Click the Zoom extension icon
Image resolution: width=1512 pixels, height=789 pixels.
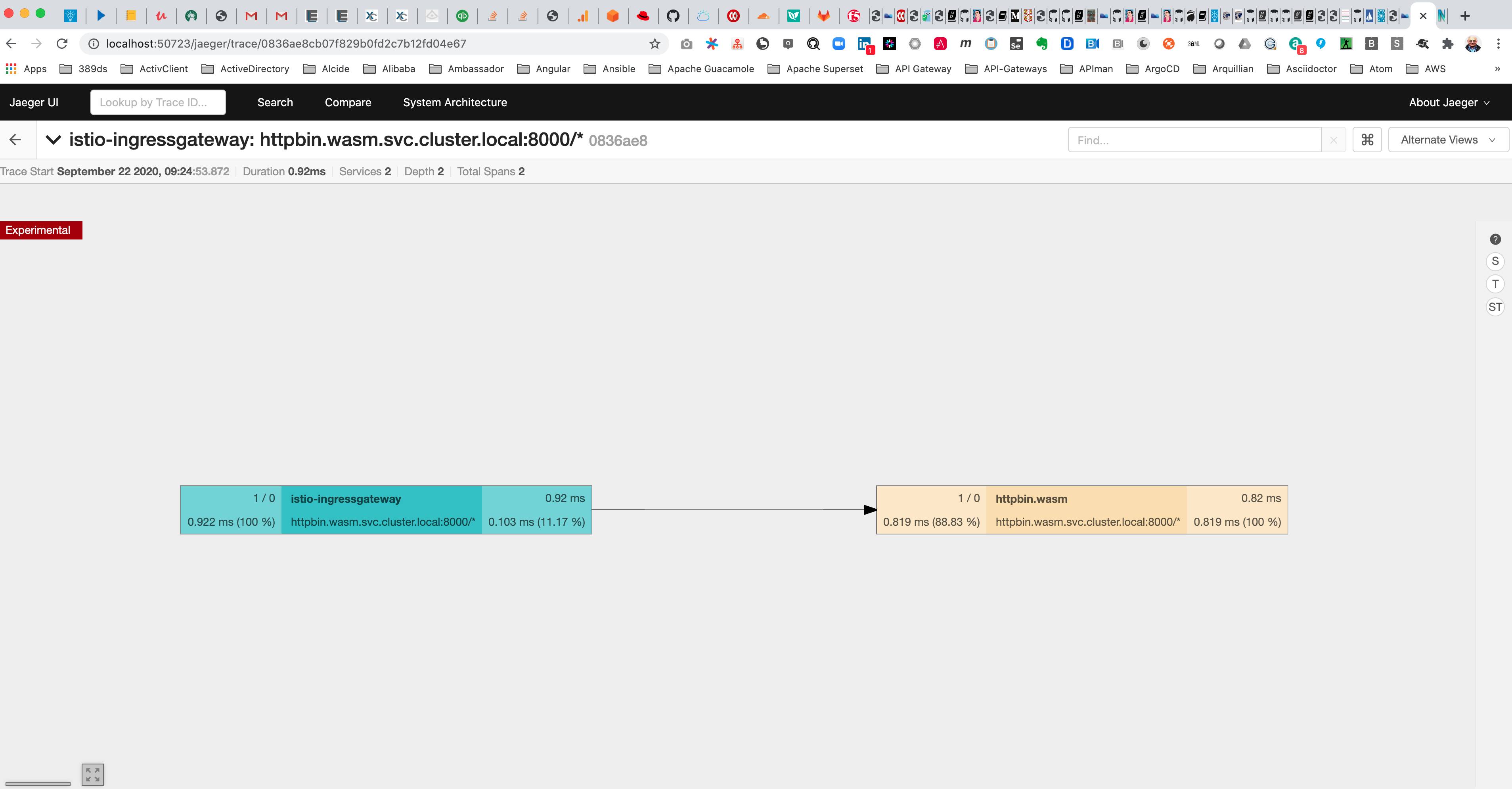[x=839, y=44]
